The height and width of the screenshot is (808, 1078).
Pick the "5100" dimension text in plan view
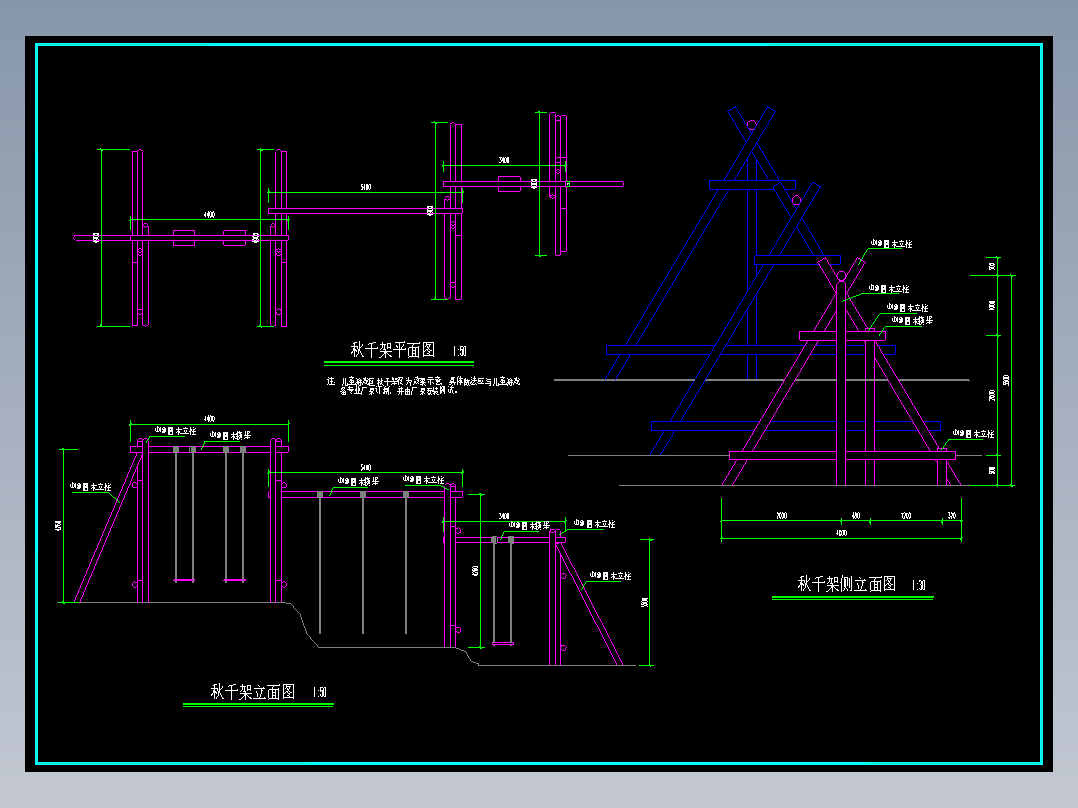coord(365,187)
